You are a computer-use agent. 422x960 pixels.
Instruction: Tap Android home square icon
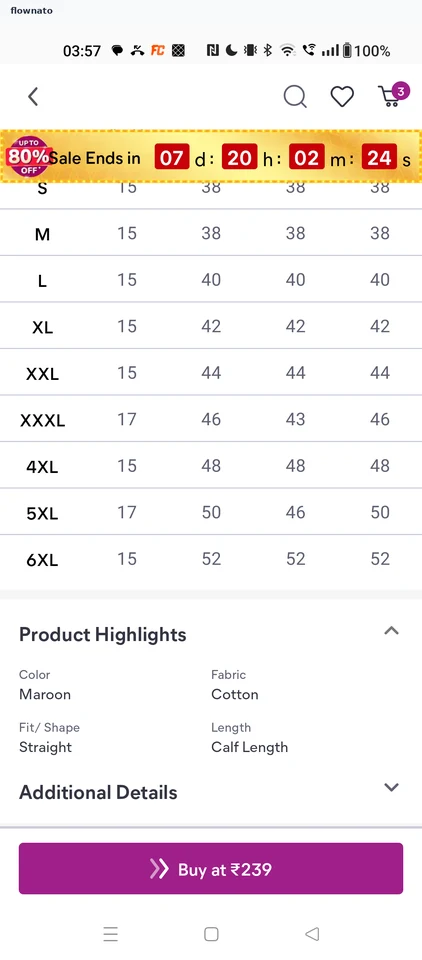211,934
